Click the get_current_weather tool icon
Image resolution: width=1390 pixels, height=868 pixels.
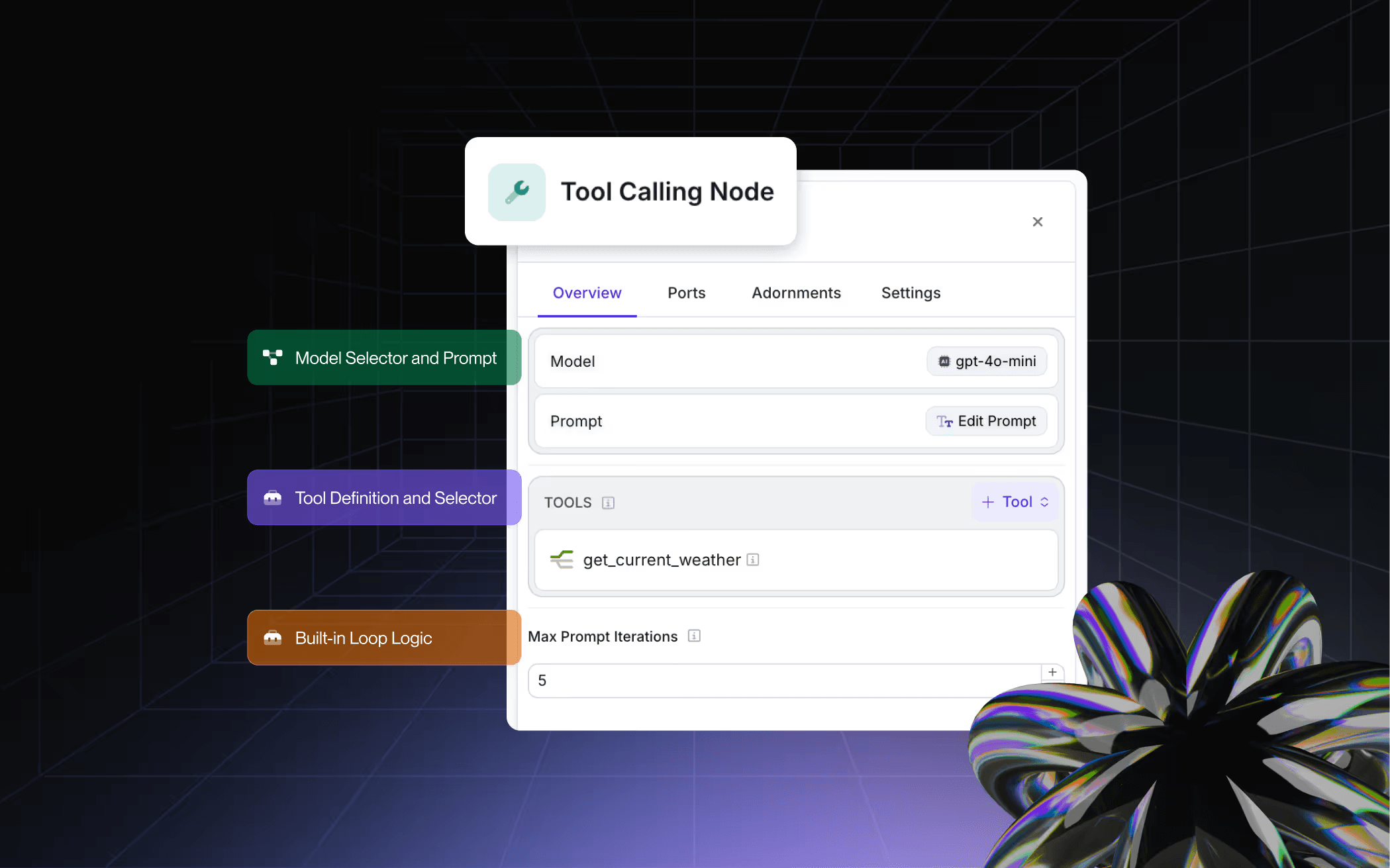point(562,559)
